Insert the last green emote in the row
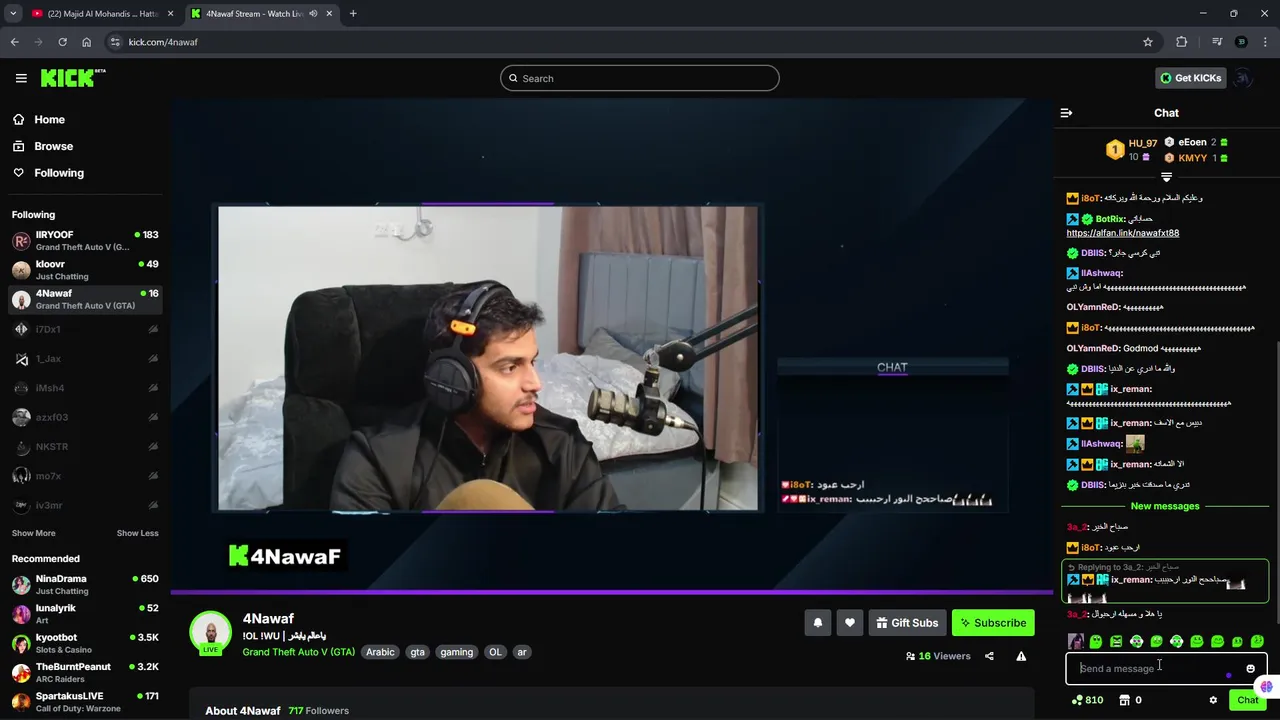The height and width of the screenshot is (720, 1280). (1257, 642)
